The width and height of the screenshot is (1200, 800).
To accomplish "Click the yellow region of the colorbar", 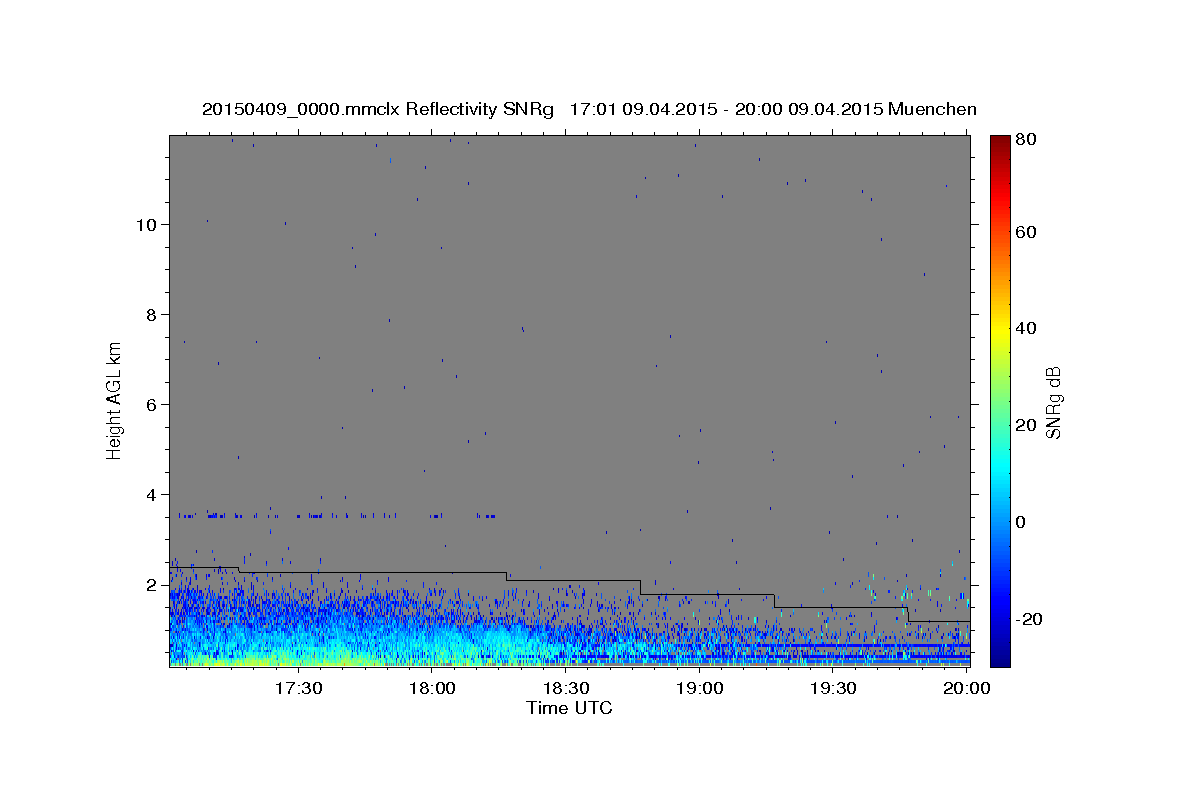I will click(1000, 330).
